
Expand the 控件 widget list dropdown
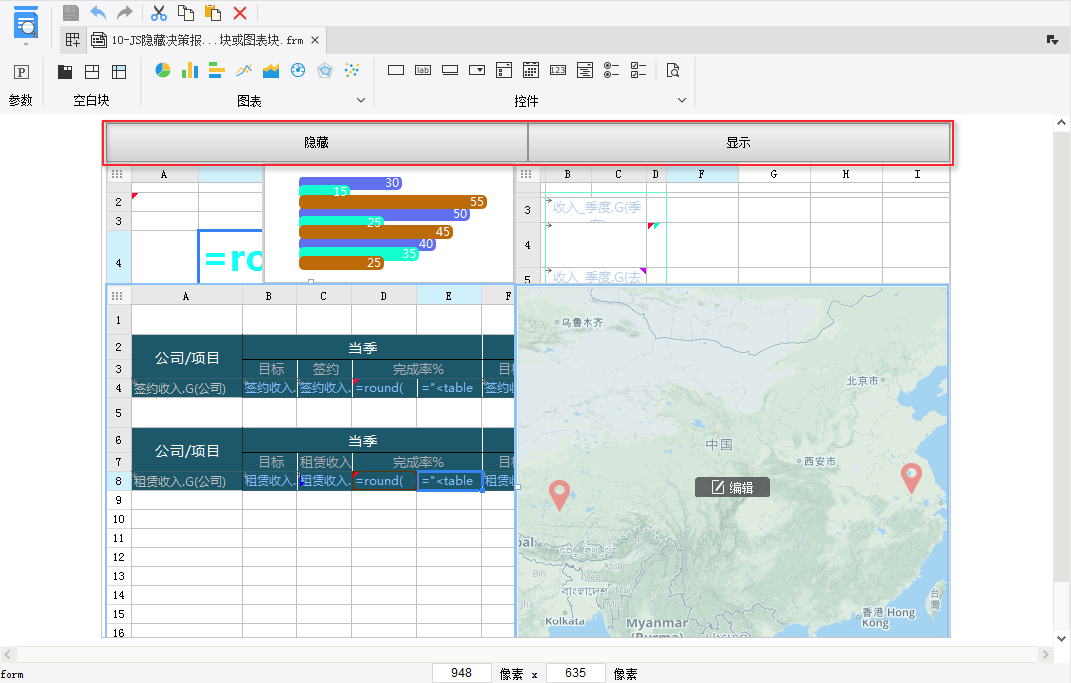pos(682,101)
